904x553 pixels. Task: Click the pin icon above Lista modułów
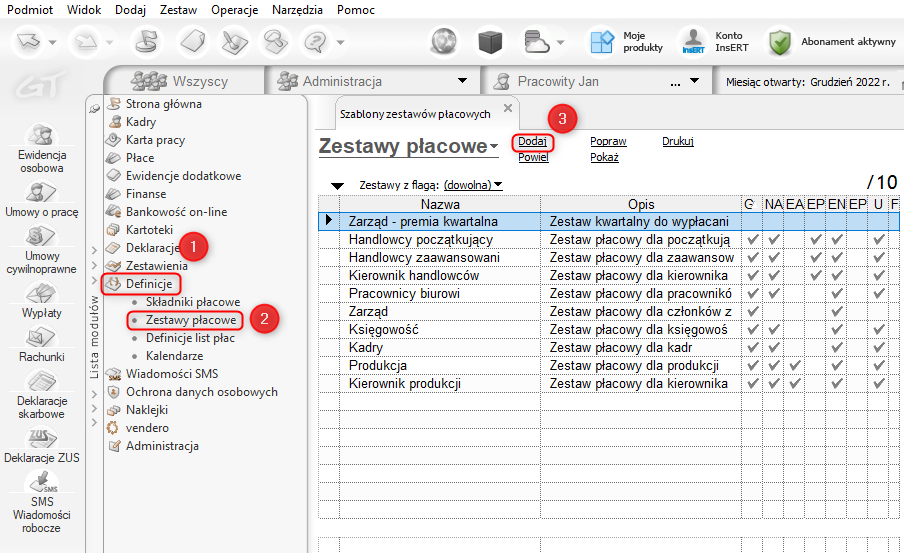[x=95, y=108]
